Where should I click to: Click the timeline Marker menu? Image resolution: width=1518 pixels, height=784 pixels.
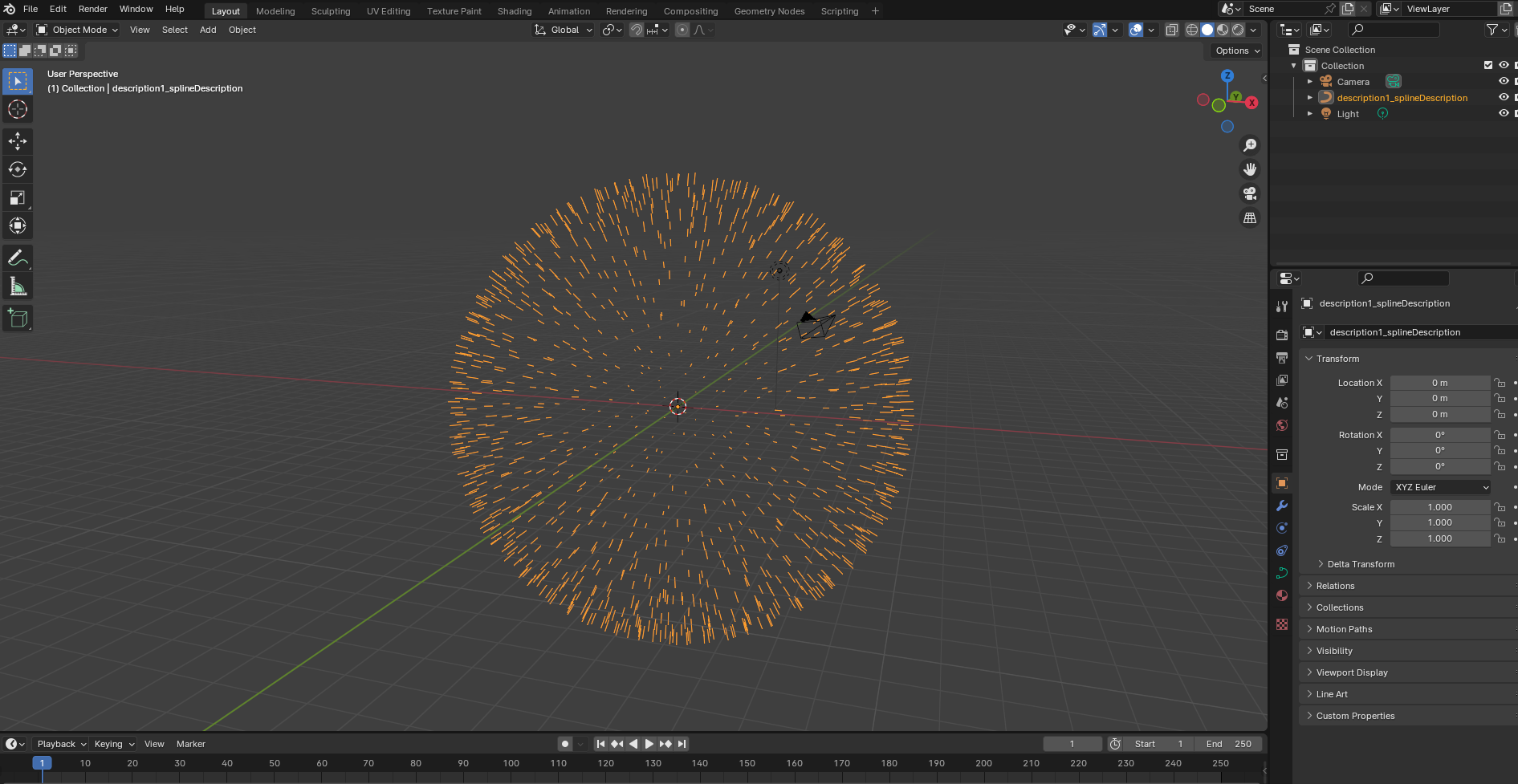[191, 744]
